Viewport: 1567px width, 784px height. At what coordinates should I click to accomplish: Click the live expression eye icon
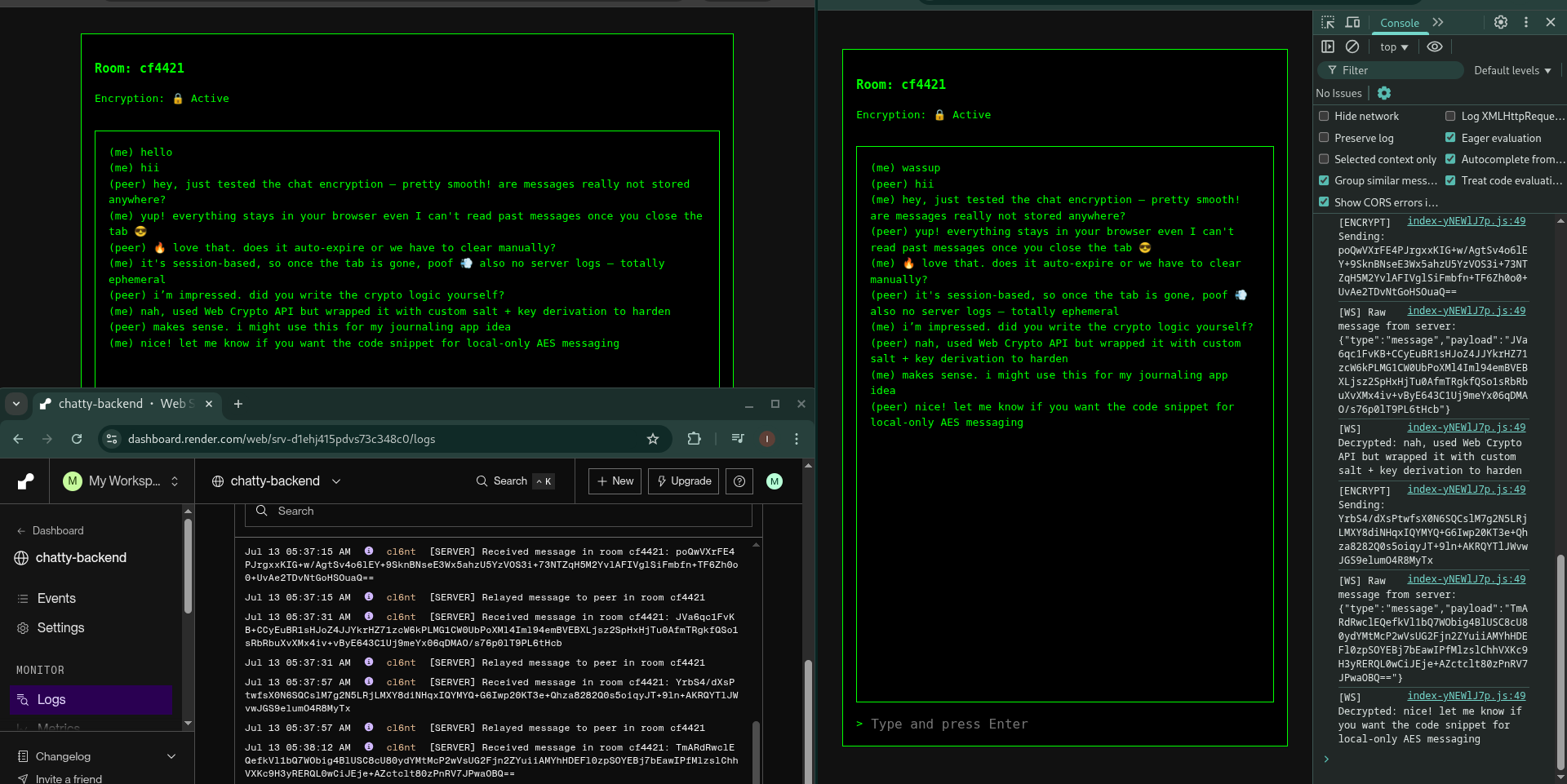point(1435,47)
